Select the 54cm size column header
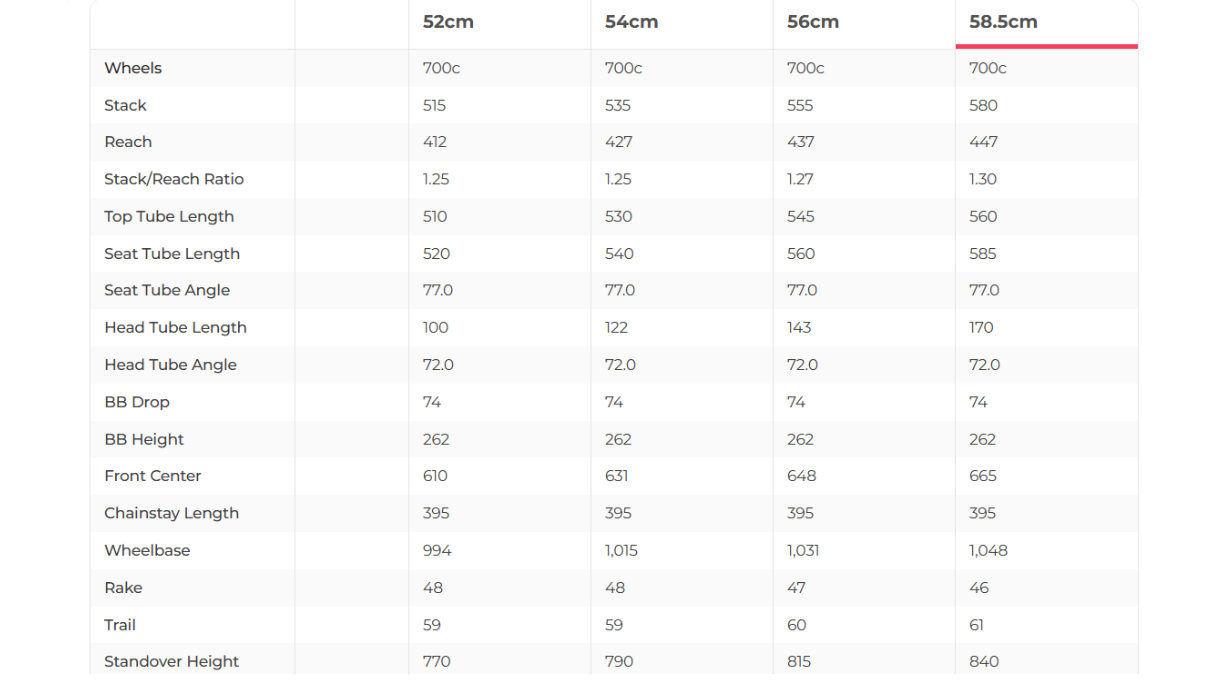 click(x=631, y=22)
